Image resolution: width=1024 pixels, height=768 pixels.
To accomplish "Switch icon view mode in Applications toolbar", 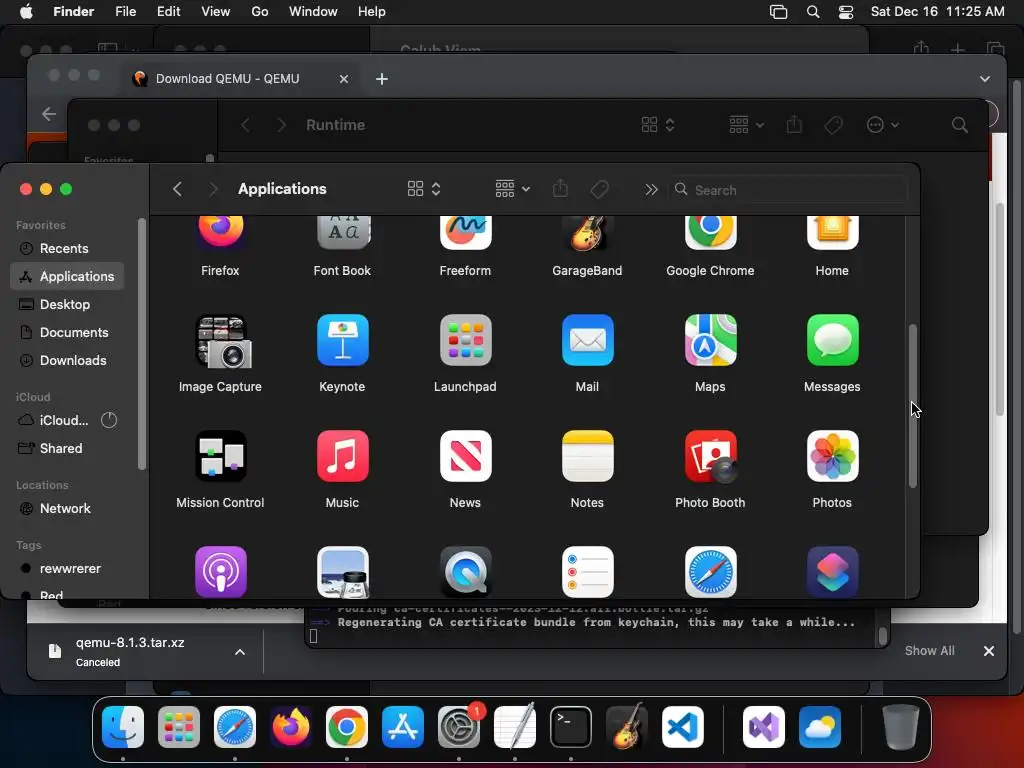I will [x=424, y=189].
